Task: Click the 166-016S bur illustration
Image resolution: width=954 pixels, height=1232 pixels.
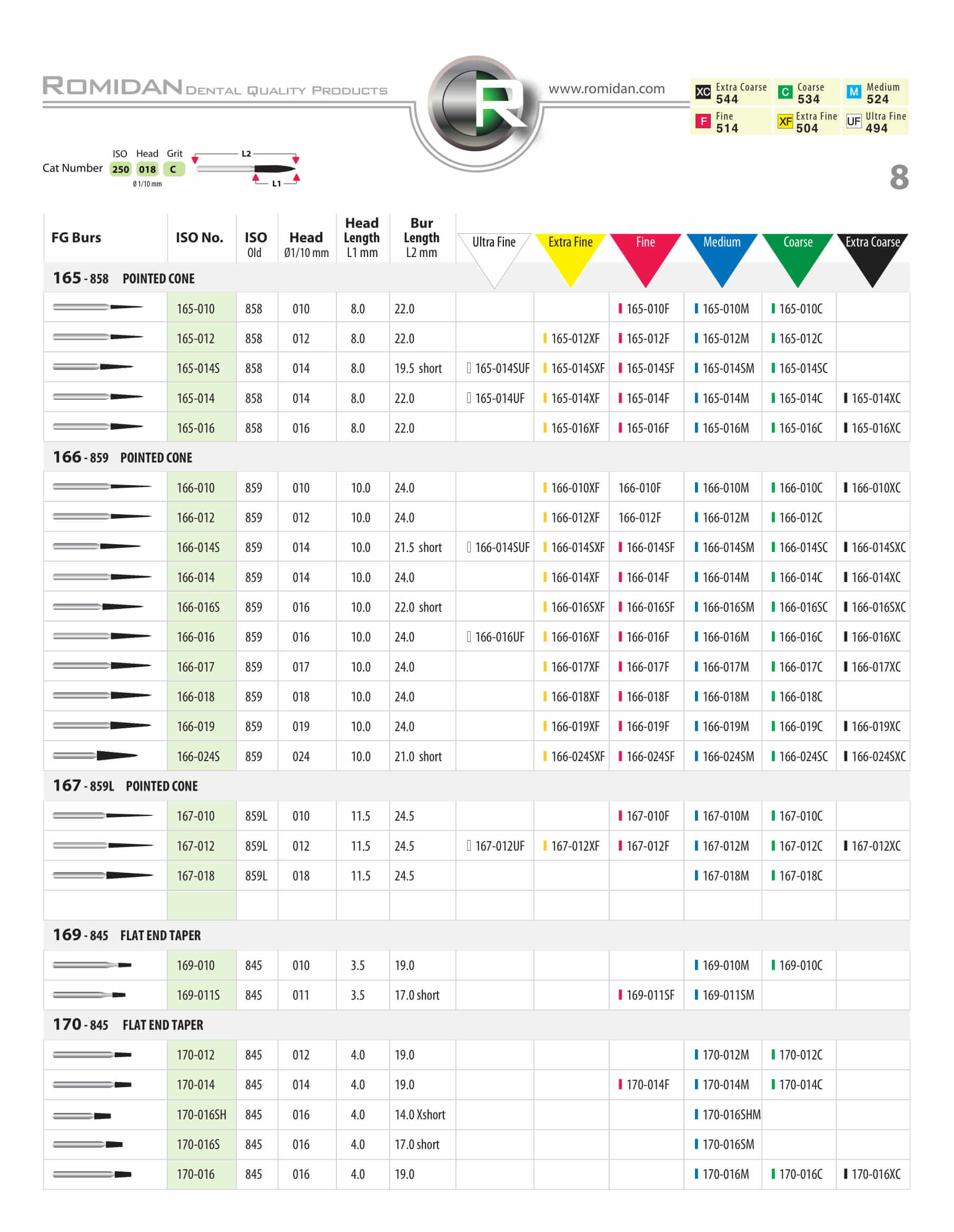Action: (98, 606)
